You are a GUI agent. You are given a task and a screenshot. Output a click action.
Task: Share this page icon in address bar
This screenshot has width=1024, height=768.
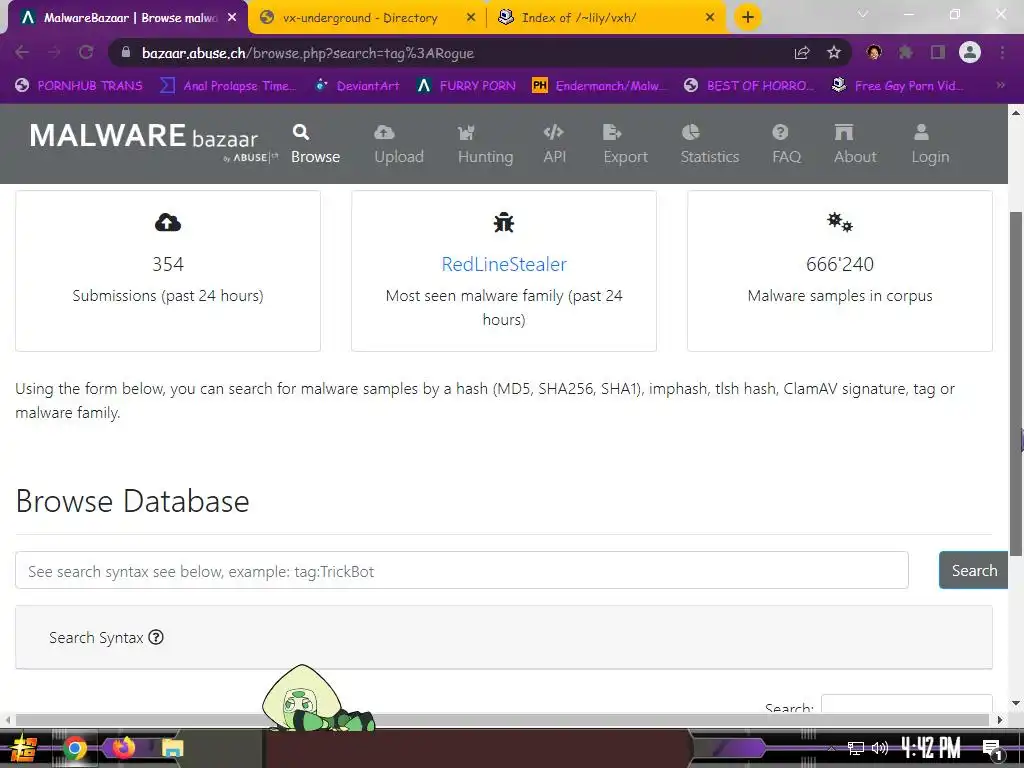tap(802, 53)
